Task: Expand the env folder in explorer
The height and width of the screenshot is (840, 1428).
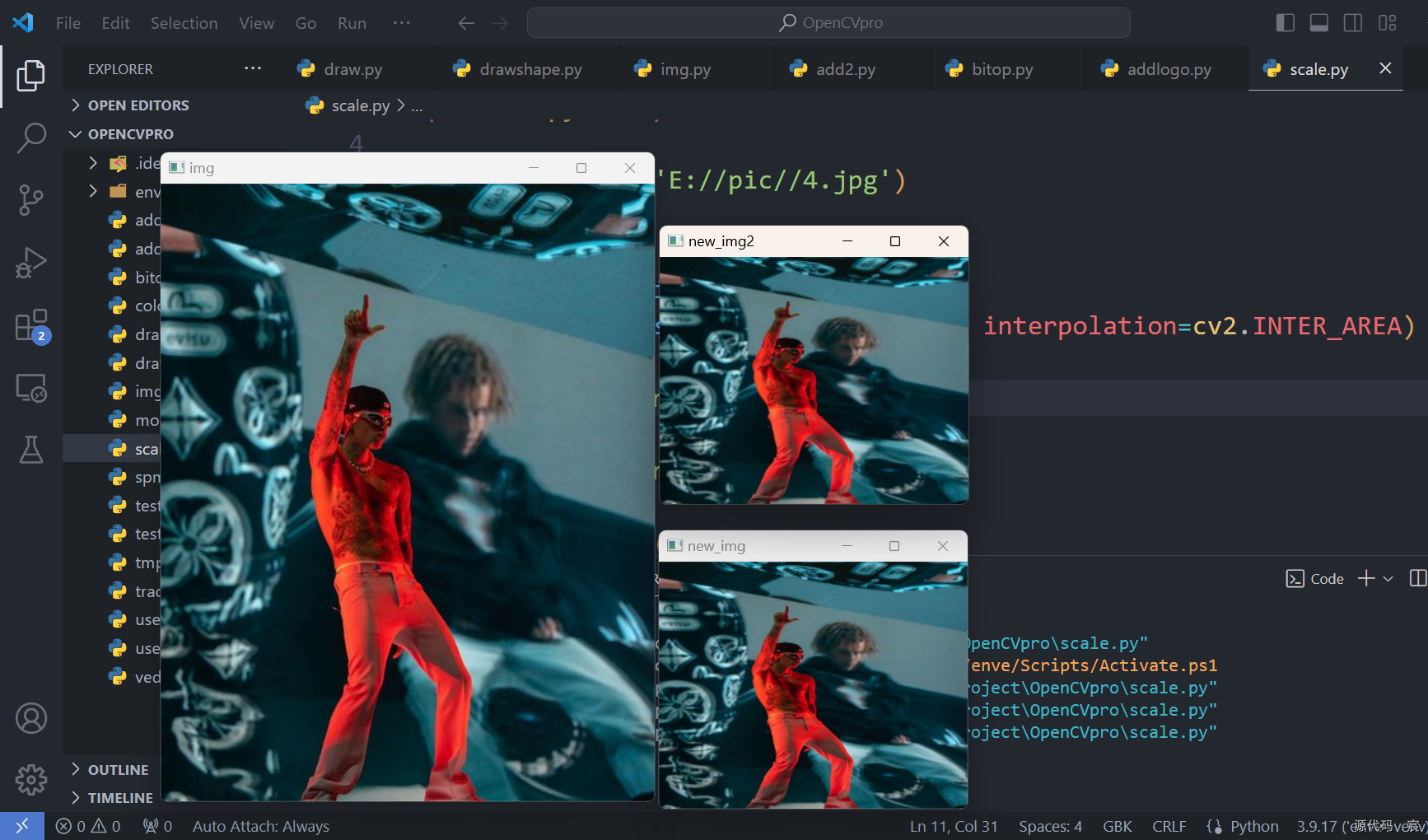Action: [x=93, y=191]
